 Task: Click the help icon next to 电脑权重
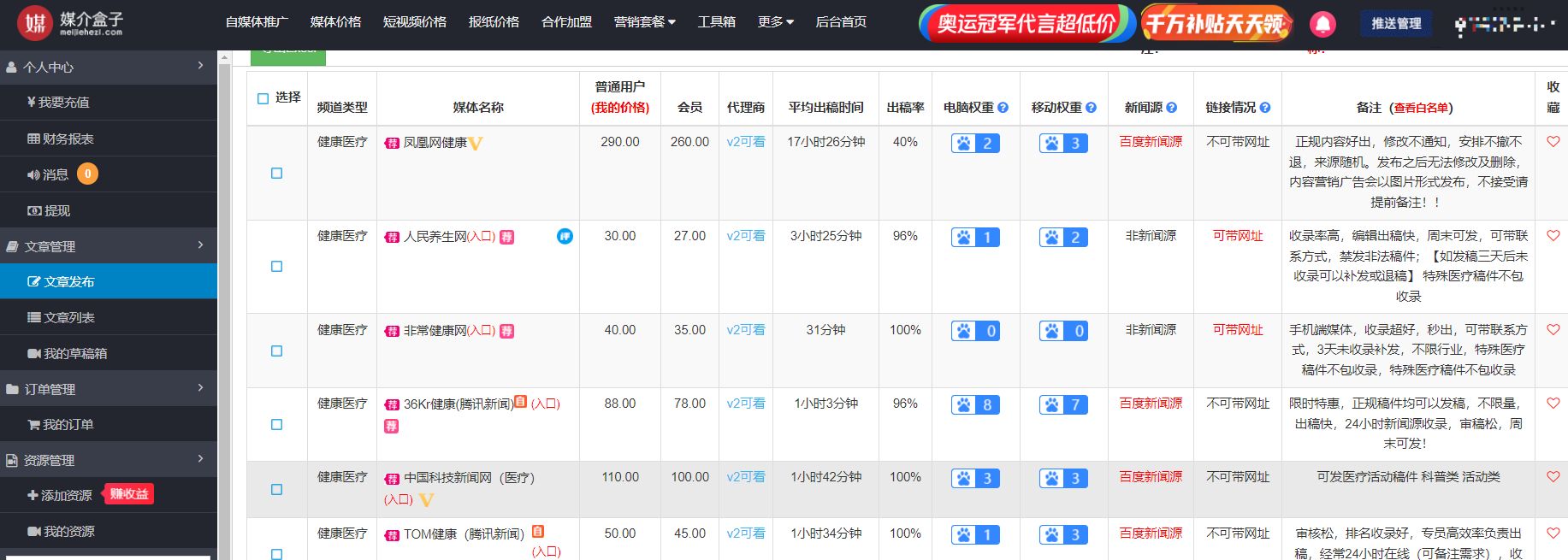[x=1003, y=108]
